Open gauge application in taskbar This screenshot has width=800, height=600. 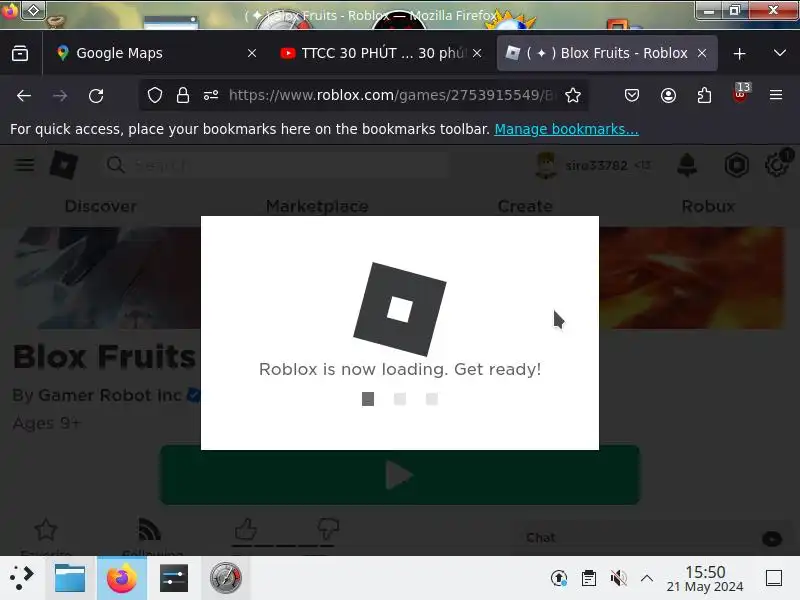click(226, 578)
